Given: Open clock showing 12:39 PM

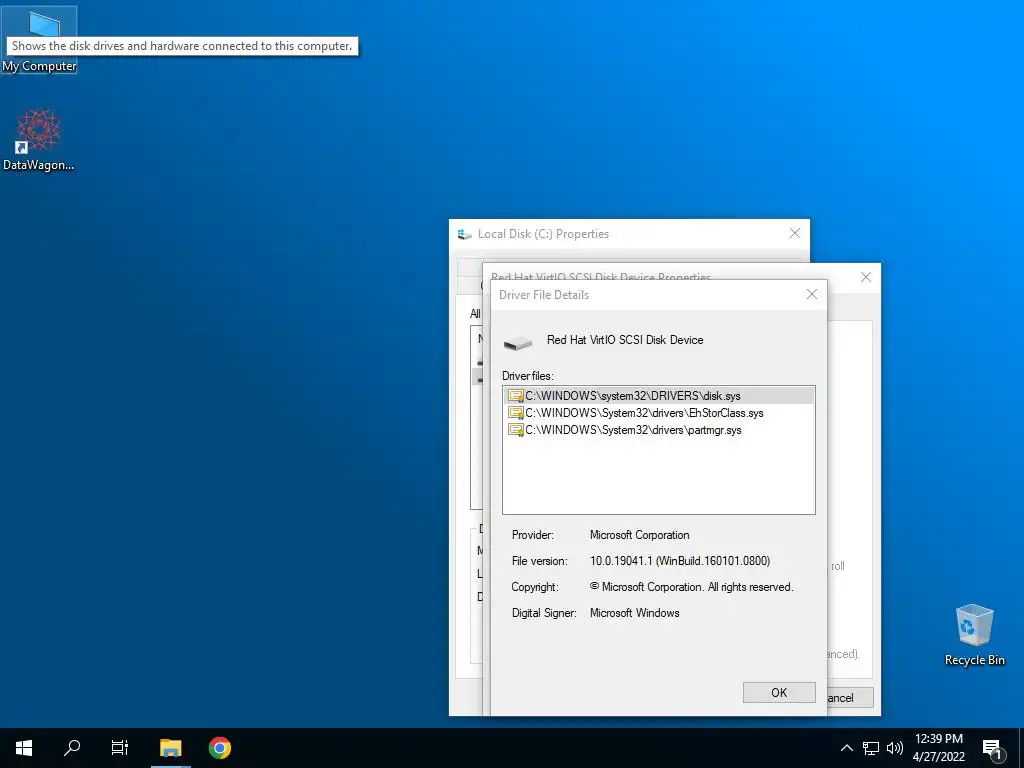Looking at the screenshot, I should [938, 748].
